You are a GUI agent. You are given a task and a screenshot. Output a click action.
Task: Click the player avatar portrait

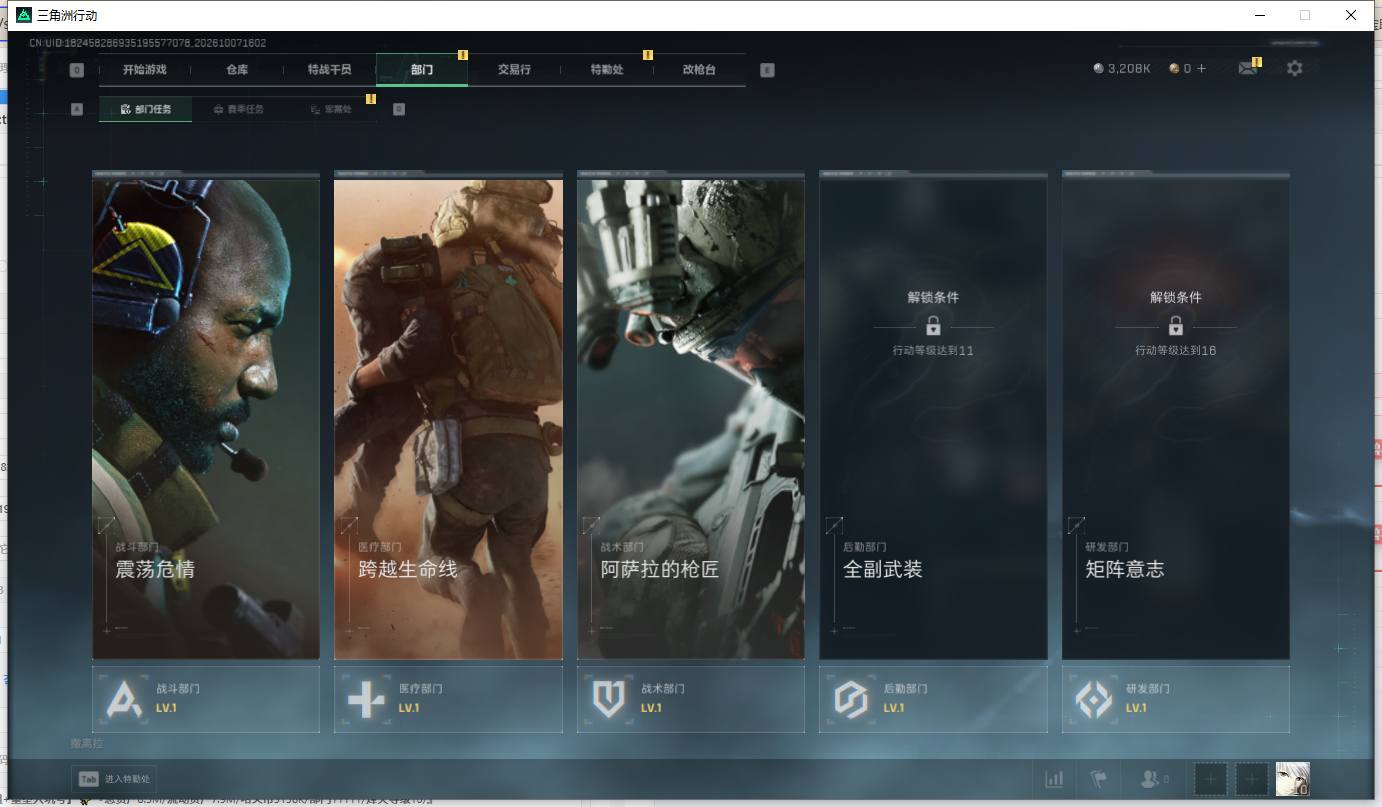pos(1292,779)
